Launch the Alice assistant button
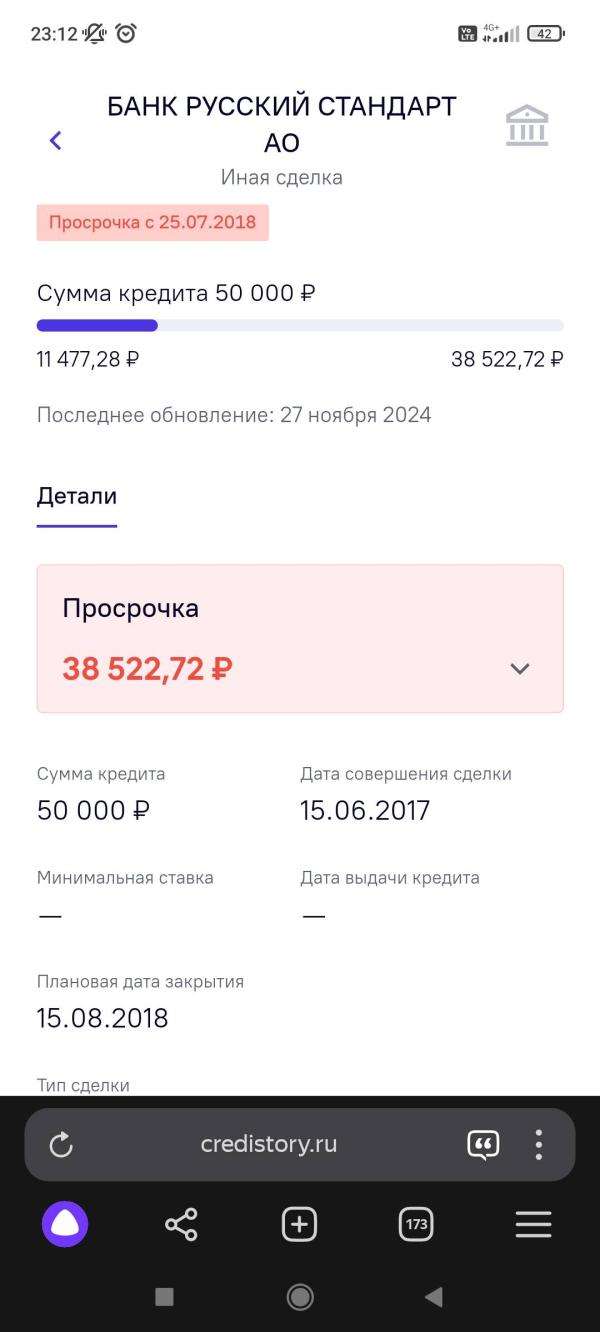 pyautogui.click(x=65, y=1224)
